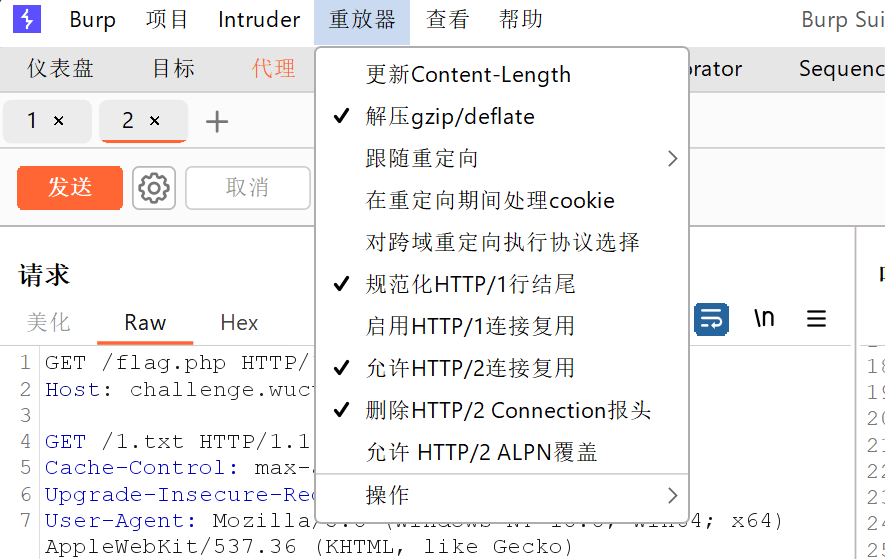Switch request view to Hex
The height and width of the screenshot is (559, 885).
coord(239,323)
